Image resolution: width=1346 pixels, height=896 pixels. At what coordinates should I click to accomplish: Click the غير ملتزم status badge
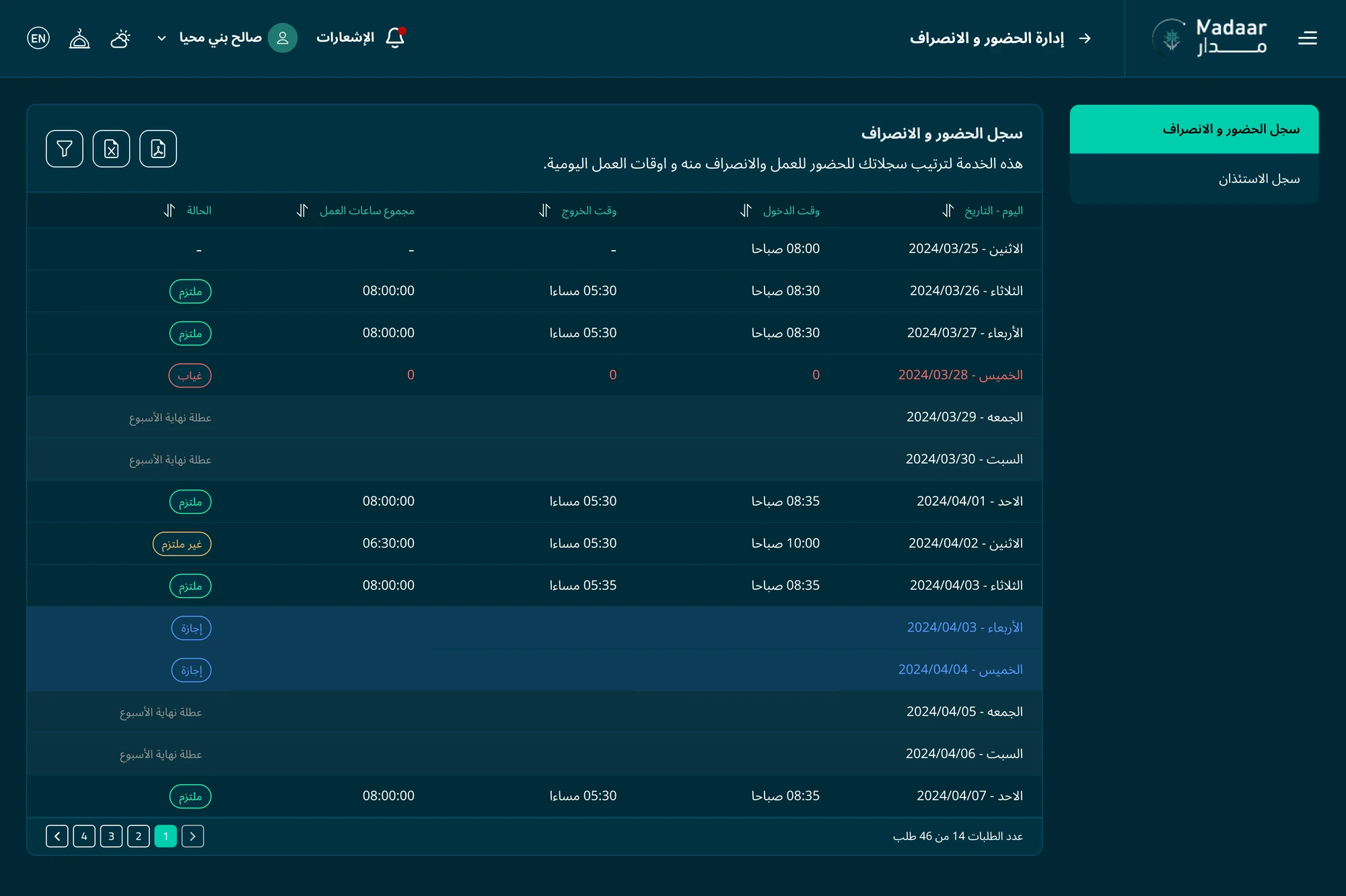pos(182,544)
